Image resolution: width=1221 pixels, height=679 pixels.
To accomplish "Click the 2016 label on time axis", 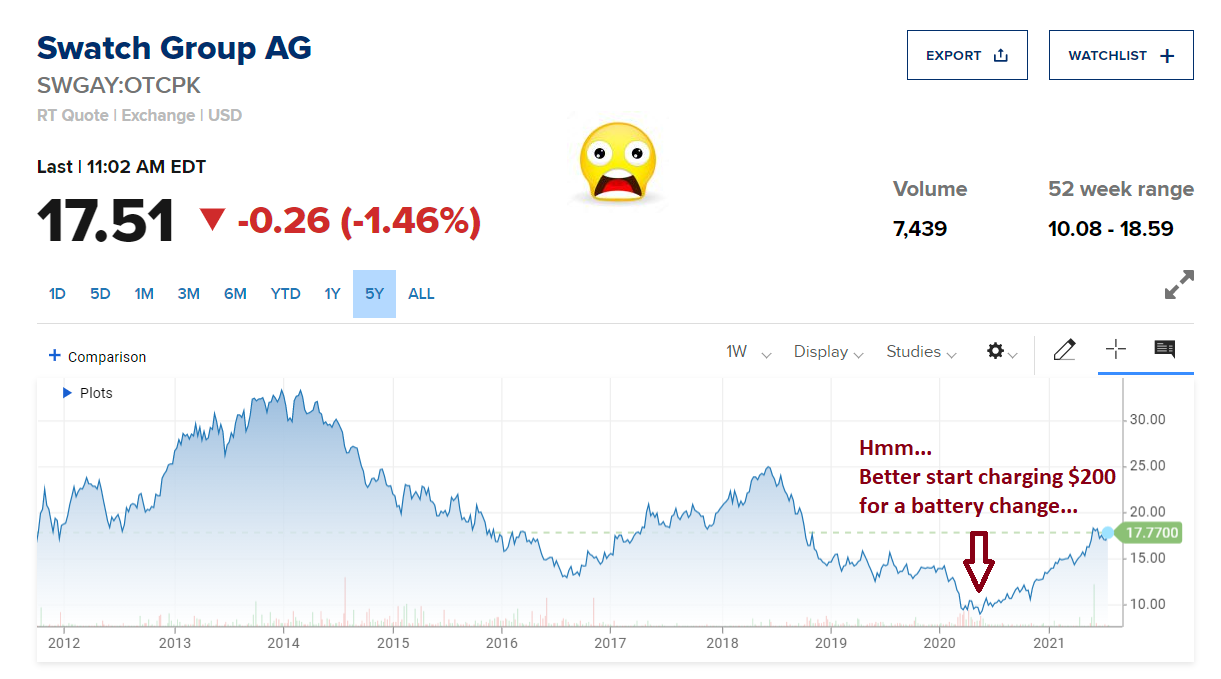I will pyautogui.click(x=501, y=642).
